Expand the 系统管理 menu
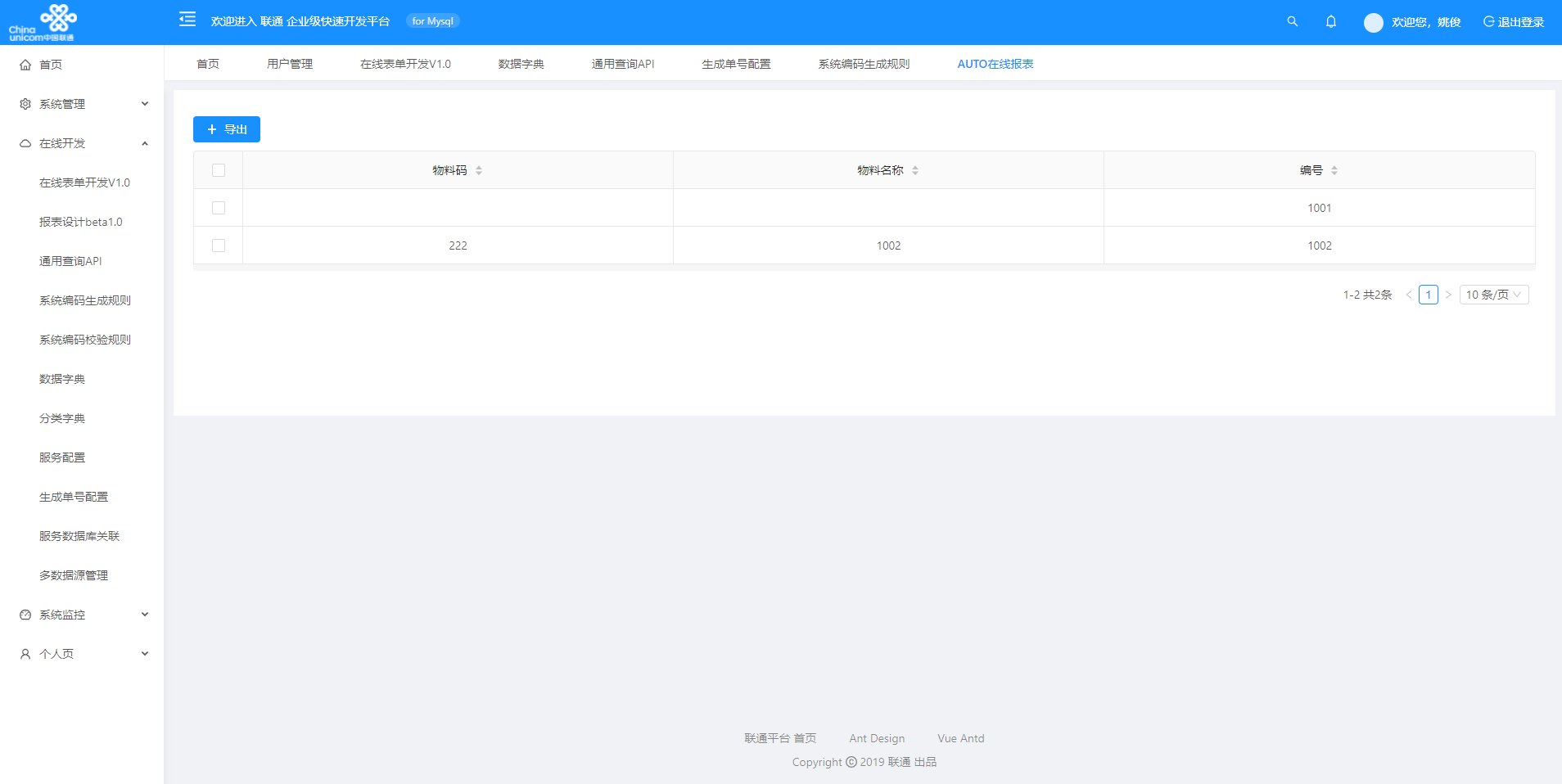 pyautogui.click(x=82, y=104)
